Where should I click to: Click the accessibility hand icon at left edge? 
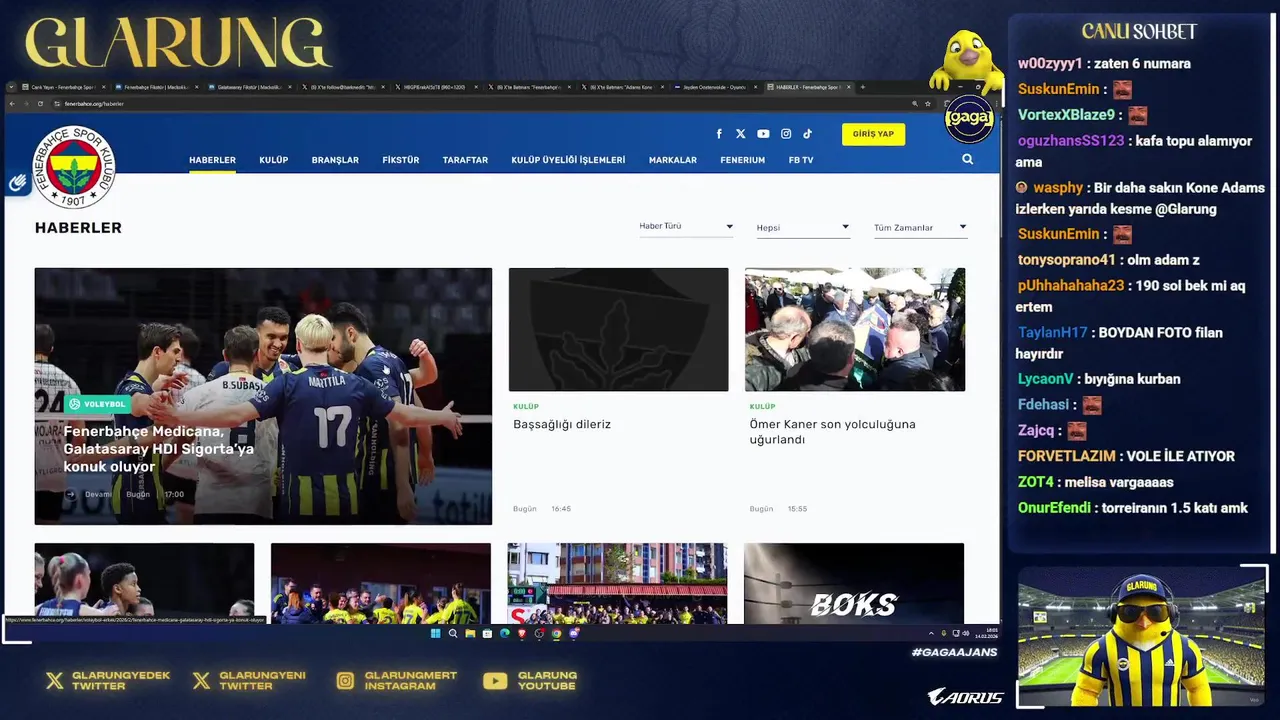pyautogui.click(x=17, y=183)
